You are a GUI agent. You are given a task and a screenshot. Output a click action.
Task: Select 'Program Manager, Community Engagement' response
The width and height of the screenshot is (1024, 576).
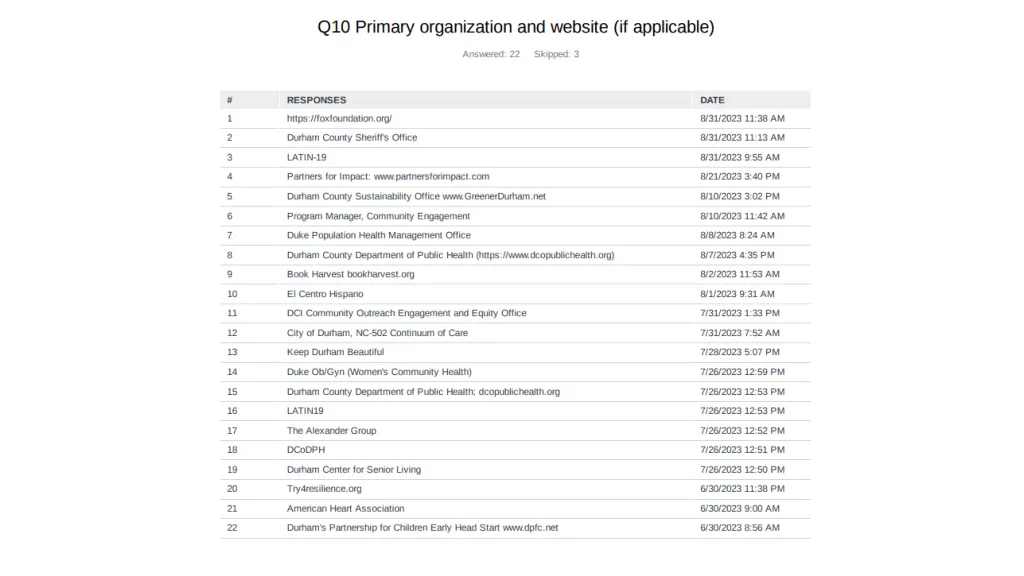378,216
